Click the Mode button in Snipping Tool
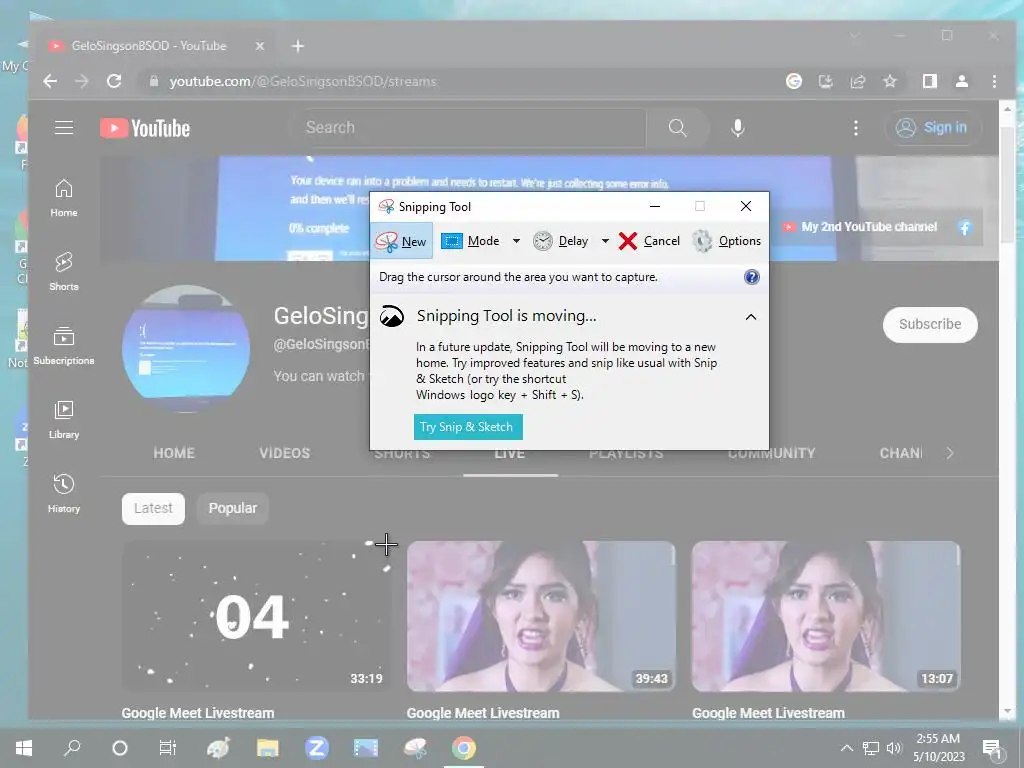 (470, 241)
